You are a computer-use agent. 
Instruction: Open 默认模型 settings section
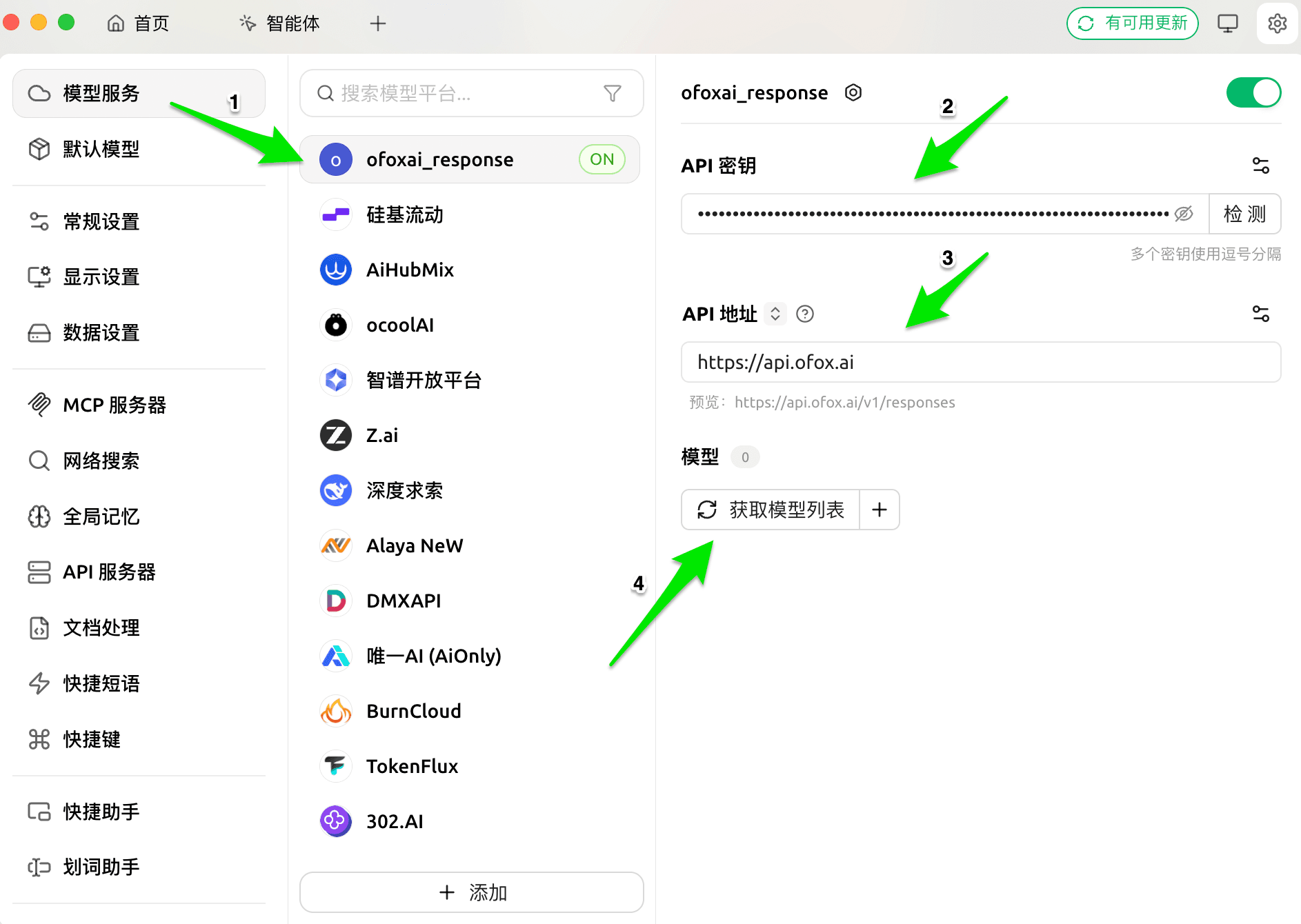pyautogui.click(x=139, y=149)
